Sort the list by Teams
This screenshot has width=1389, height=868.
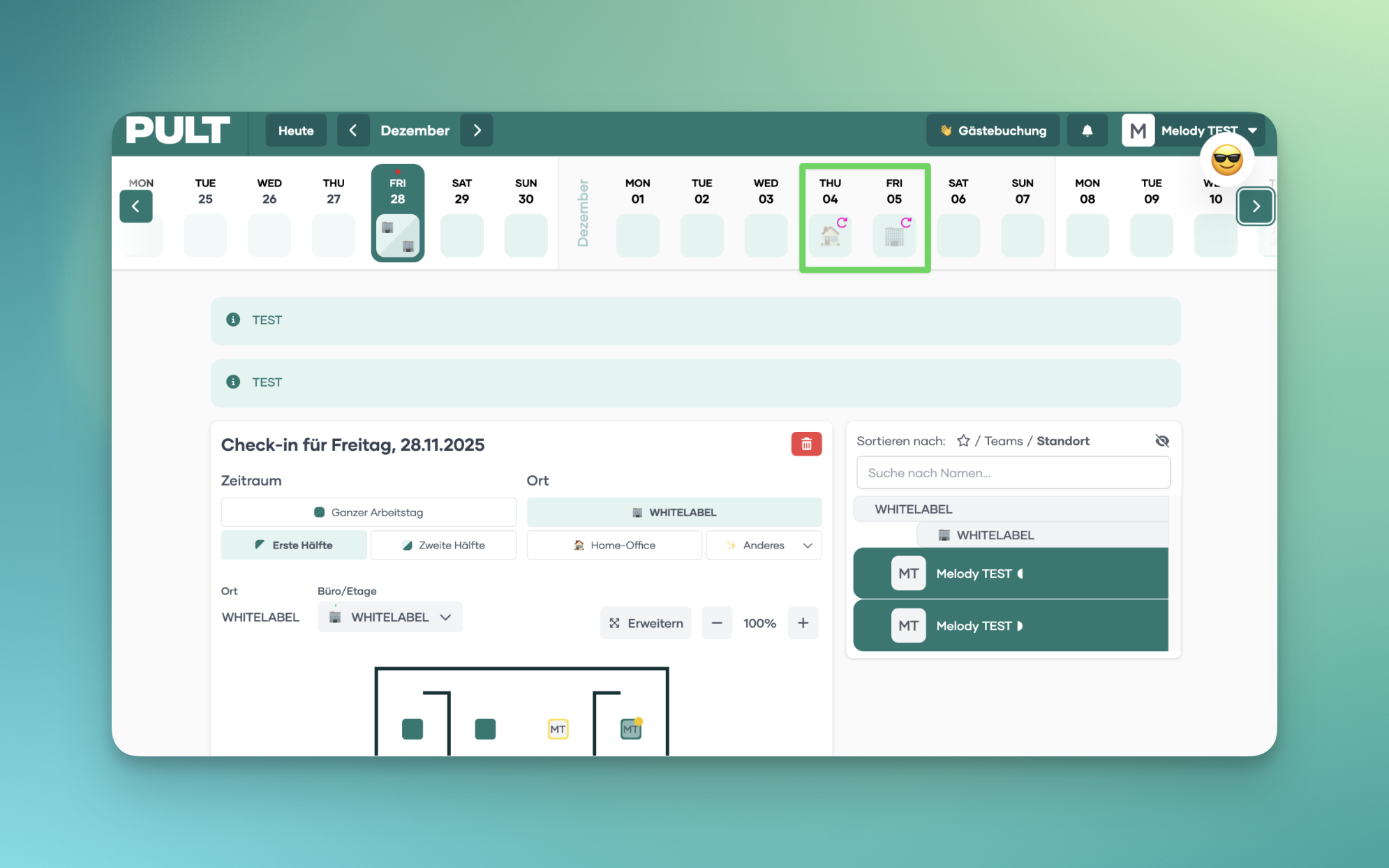pyautogui.click(x=1003, y=441)
